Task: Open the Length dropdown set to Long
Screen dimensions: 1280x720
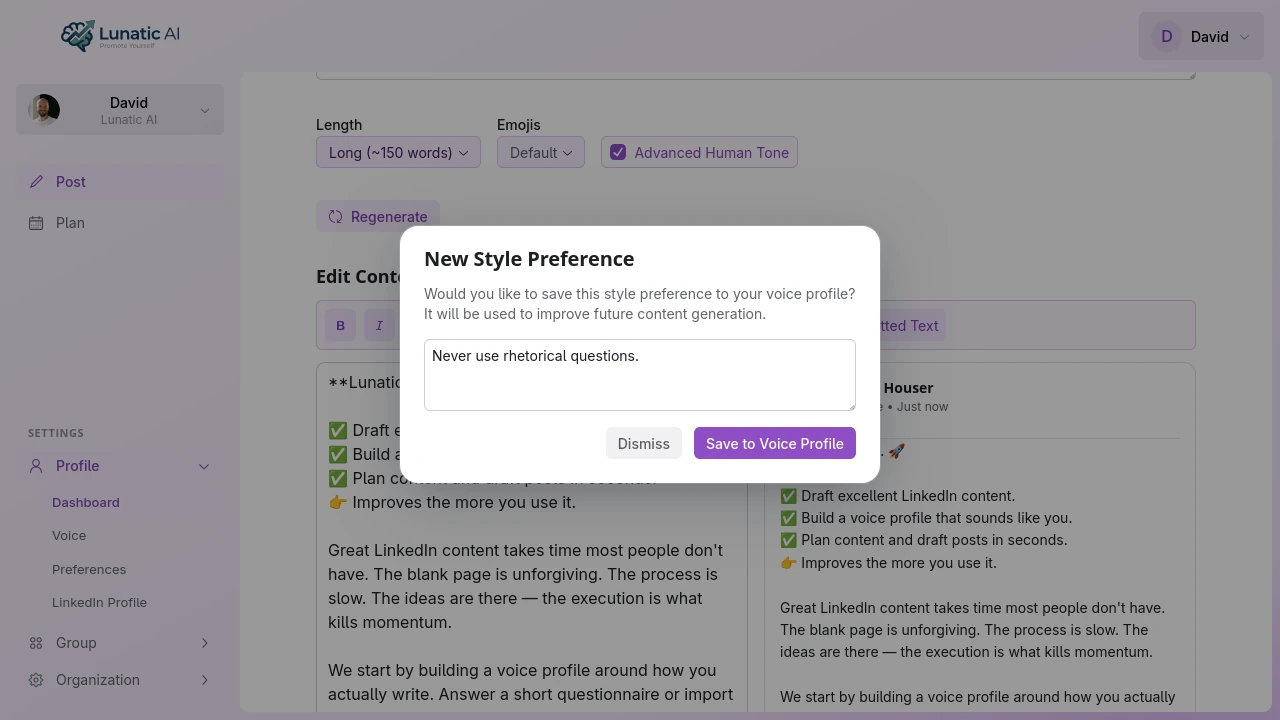Action: coord(398,153)
